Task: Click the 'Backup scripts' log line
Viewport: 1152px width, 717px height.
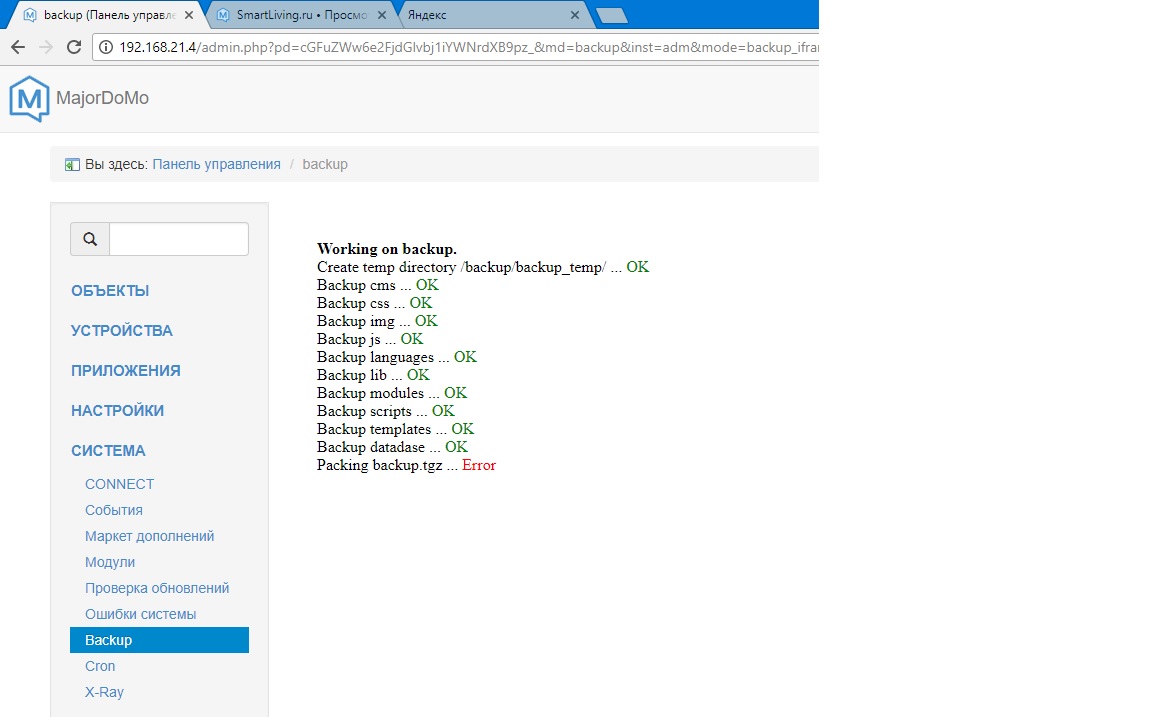Action: click(x=386, y=411)
